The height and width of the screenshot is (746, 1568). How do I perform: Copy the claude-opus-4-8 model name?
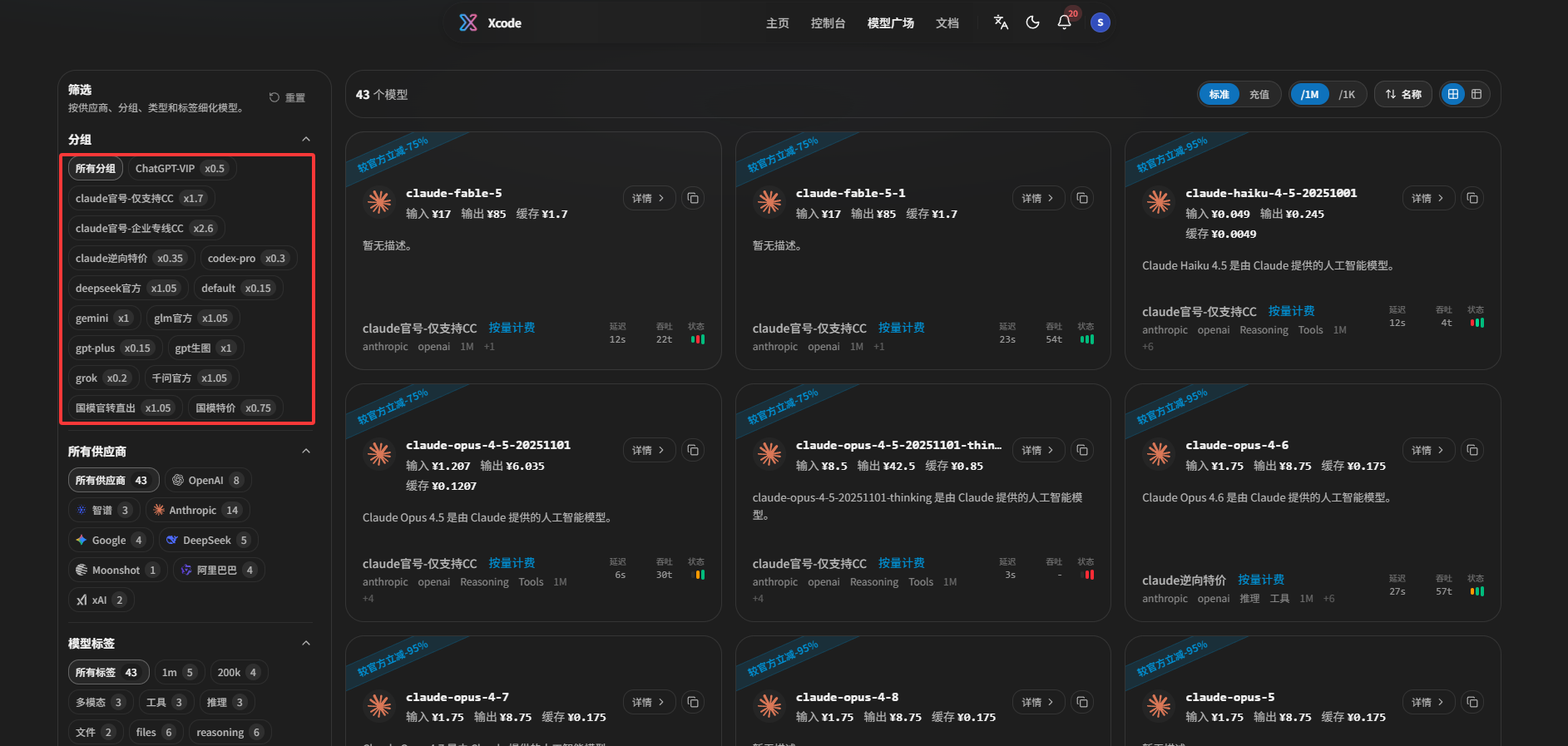click(x=1082, y=702)
